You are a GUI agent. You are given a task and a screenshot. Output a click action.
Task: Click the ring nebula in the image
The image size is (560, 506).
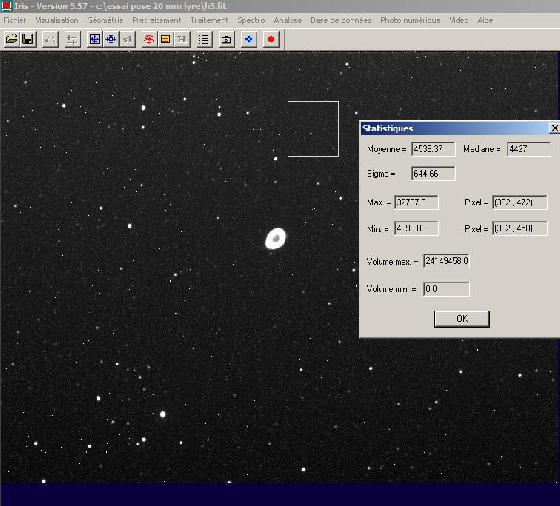coord(275,238)
